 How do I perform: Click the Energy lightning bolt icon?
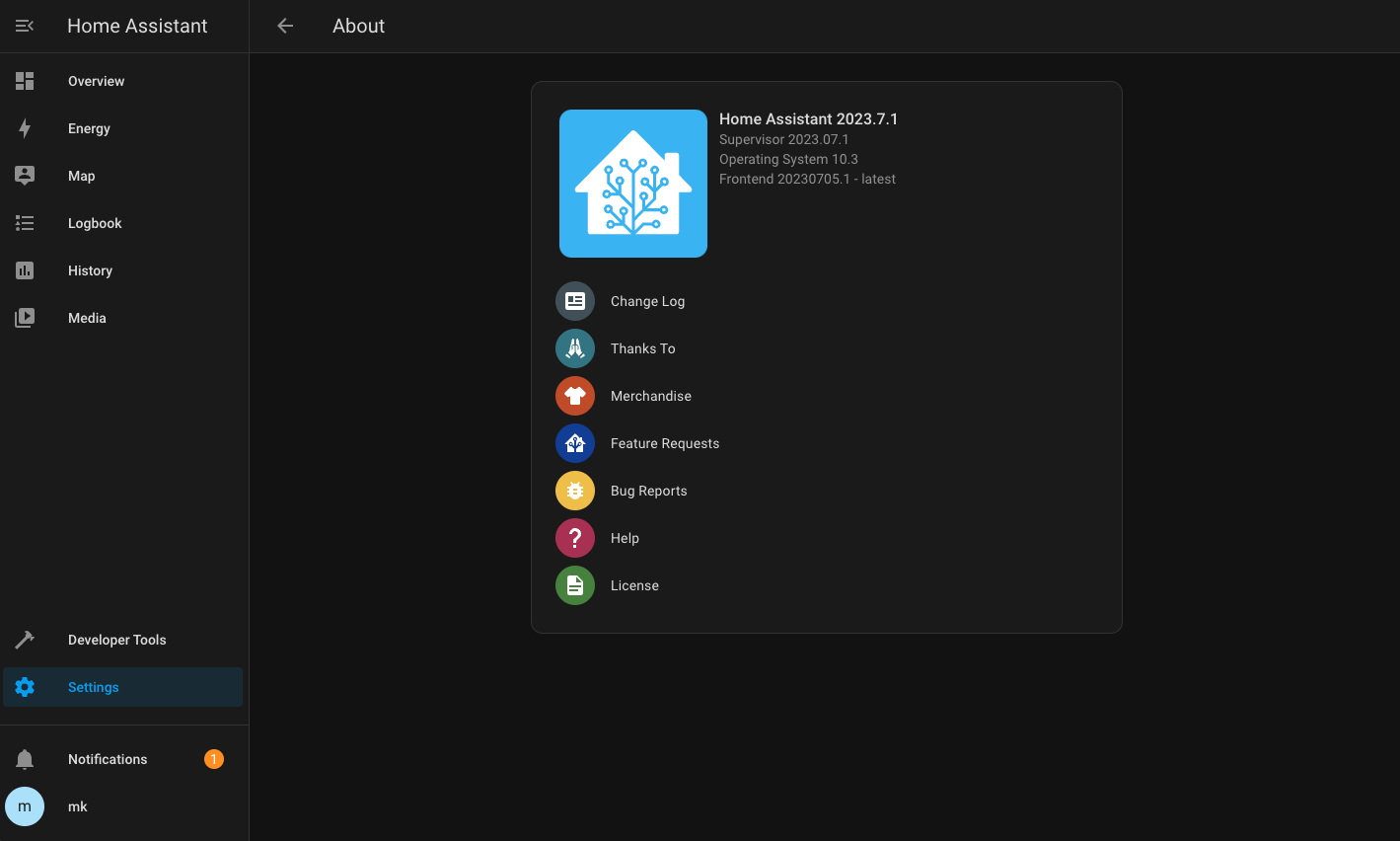pos(25,128)
